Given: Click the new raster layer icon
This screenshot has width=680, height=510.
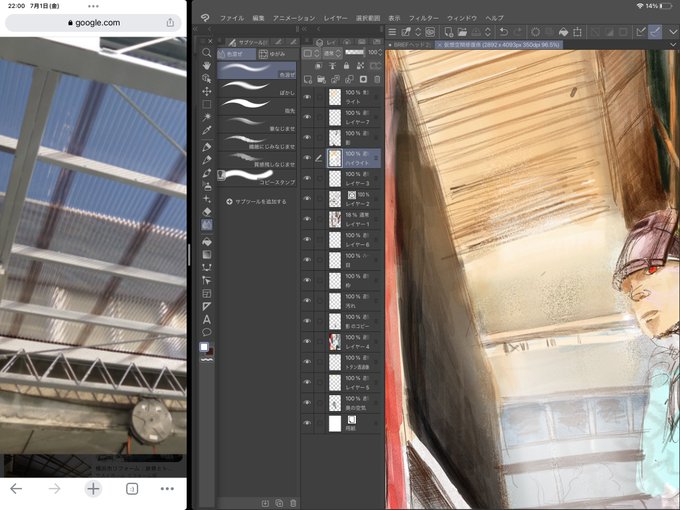Looking at the screenshot, I should pos(308,79).
